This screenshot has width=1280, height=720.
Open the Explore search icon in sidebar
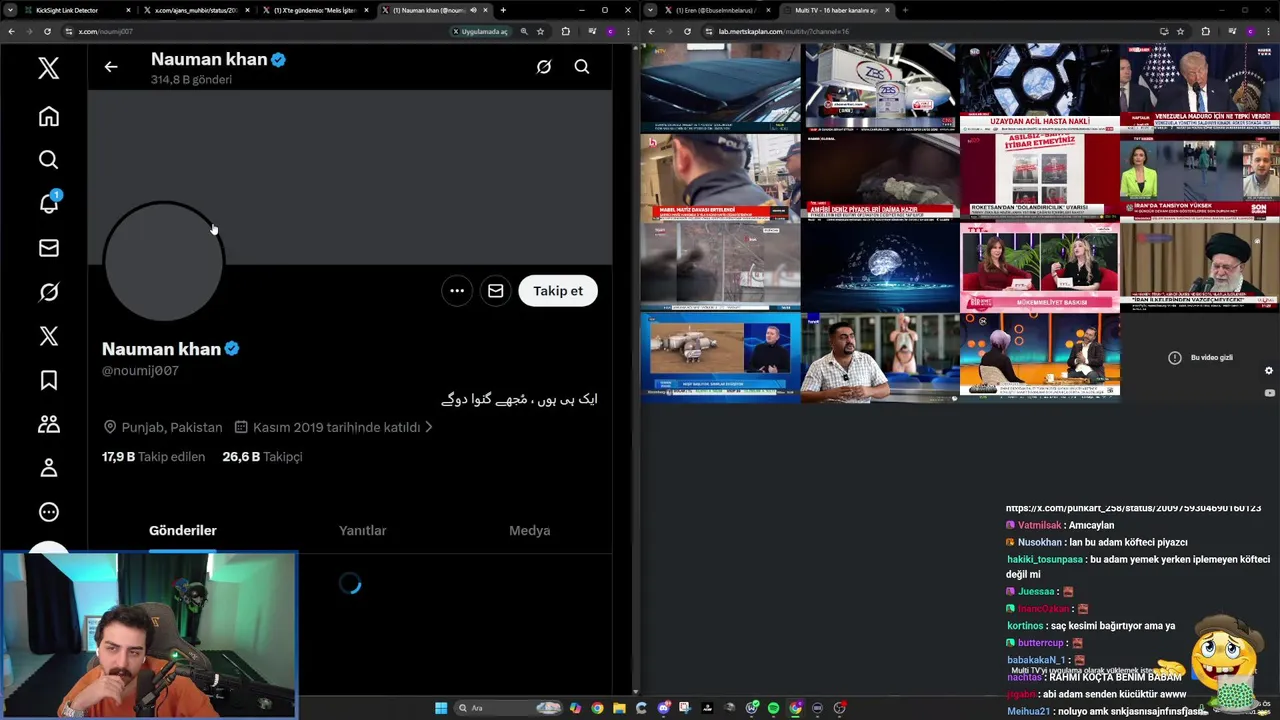48,160
